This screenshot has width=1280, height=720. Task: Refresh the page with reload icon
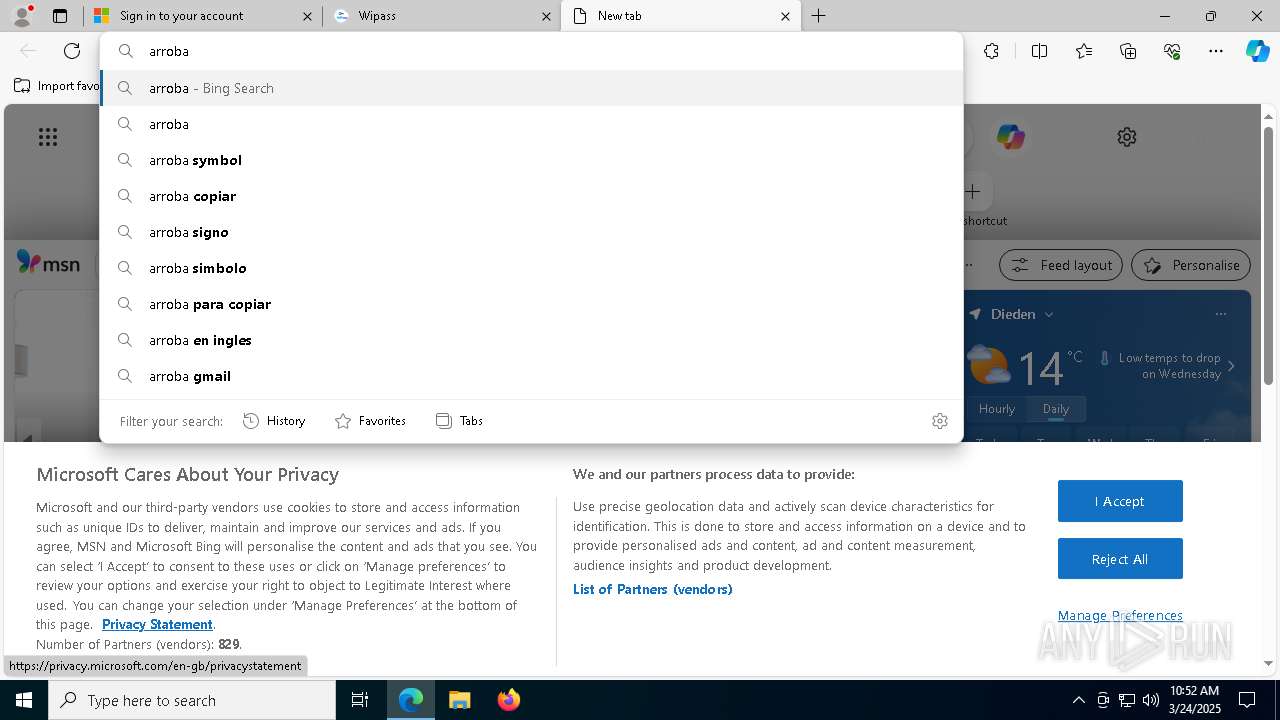(x=72, y=51)
